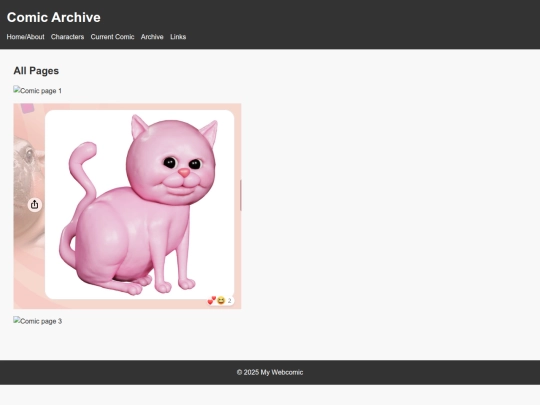Click the share icon on the cat image

(34, 205)
